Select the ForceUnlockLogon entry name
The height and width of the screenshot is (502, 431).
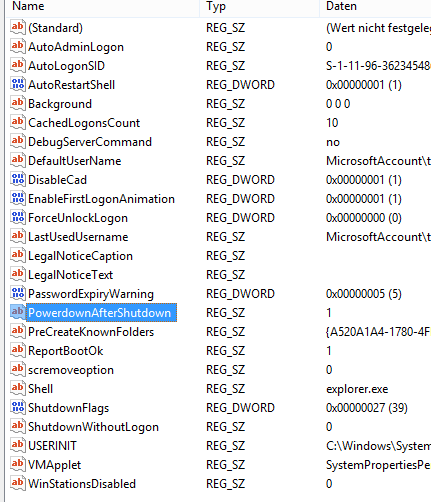(78, 218)
